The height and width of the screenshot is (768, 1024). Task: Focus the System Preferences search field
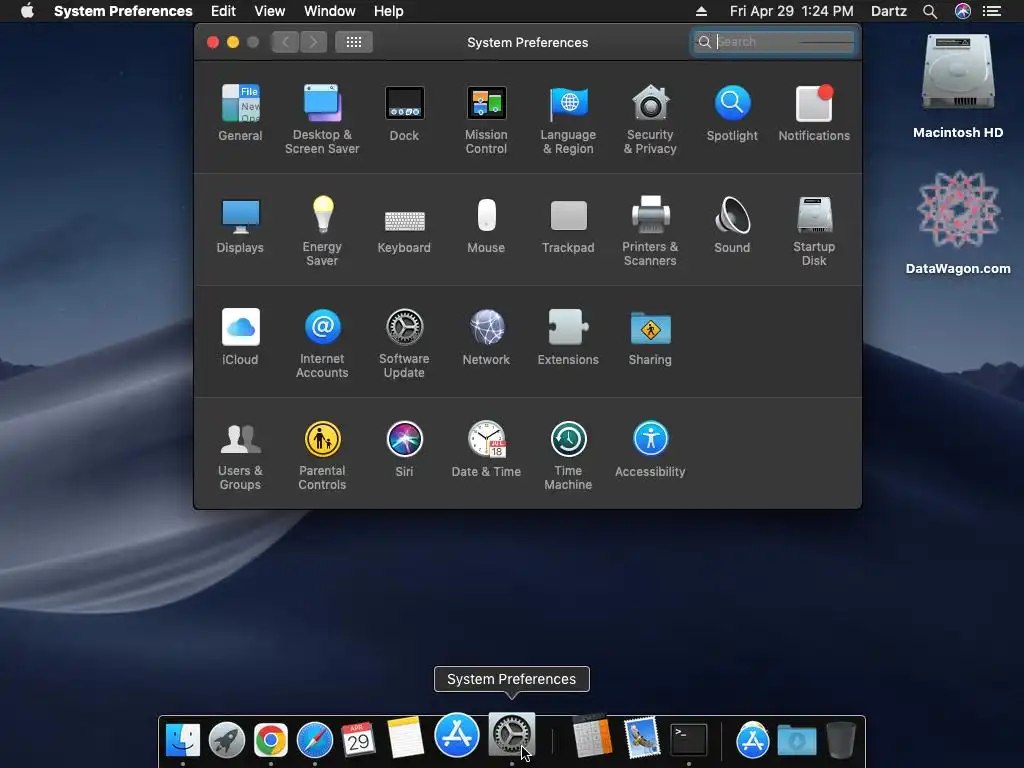point(774,42)
